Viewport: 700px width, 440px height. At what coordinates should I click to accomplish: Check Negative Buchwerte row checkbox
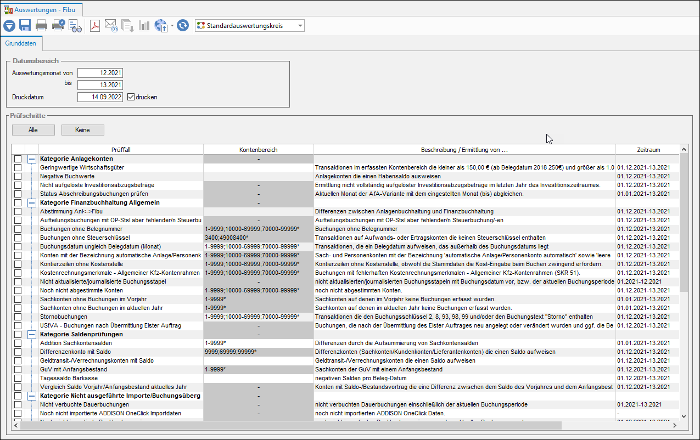coord(17,176)
